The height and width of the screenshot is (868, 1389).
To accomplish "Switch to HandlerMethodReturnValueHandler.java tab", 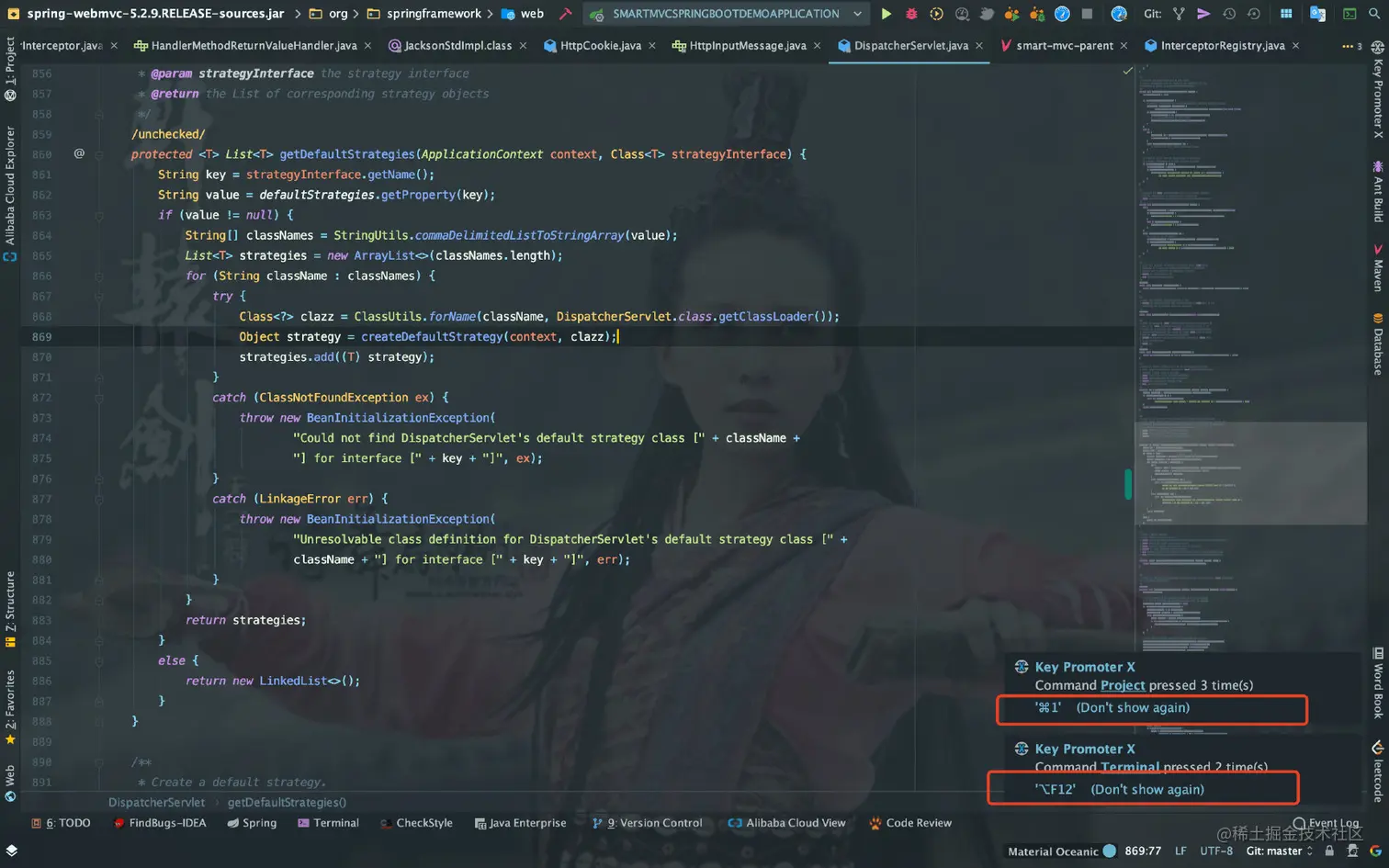I will click(253, 46).
